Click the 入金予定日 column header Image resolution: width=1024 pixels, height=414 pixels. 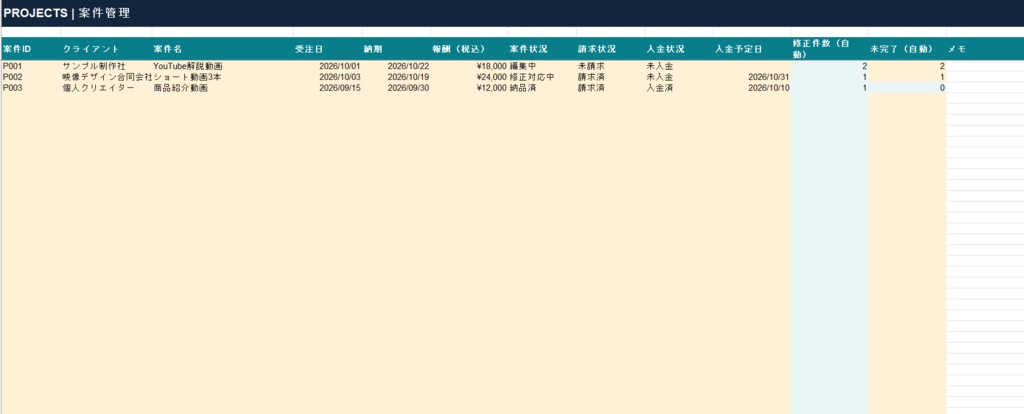[x=752, y=49]
